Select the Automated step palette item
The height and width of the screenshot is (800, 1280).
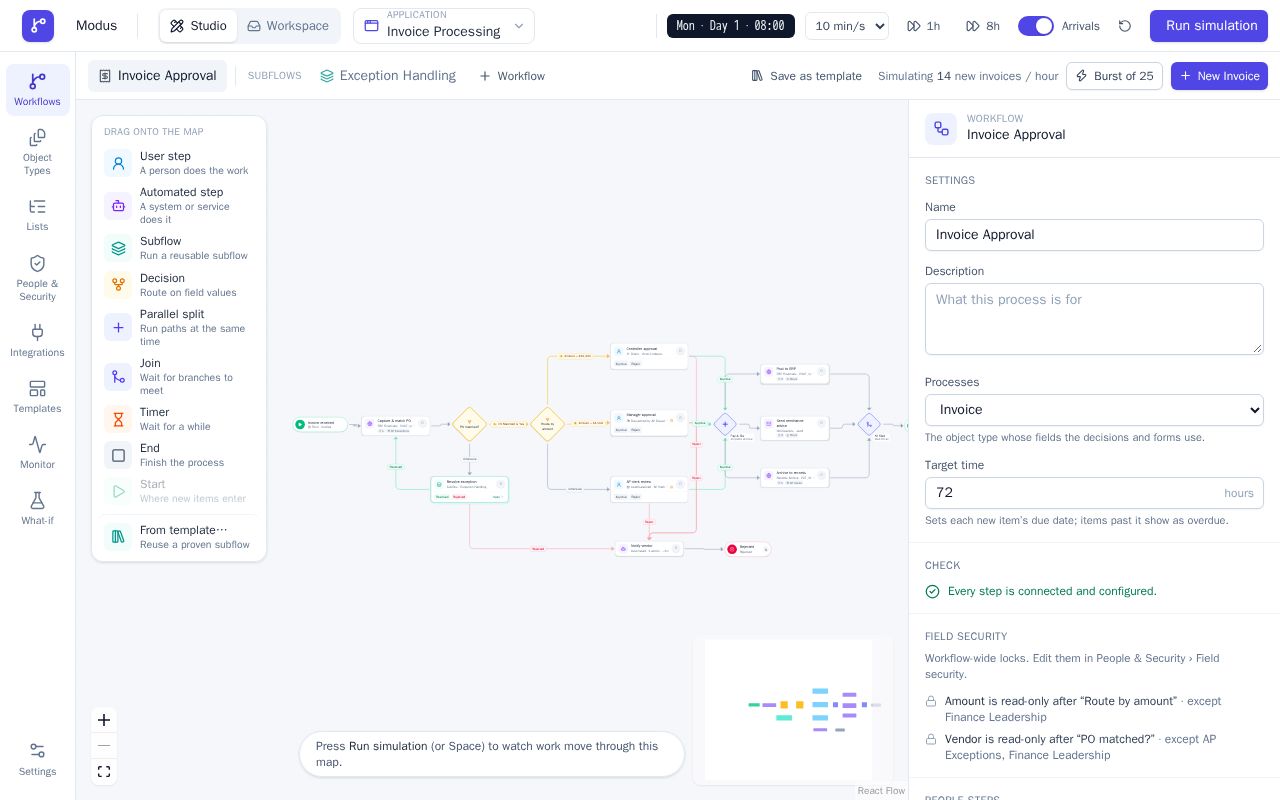179,205
